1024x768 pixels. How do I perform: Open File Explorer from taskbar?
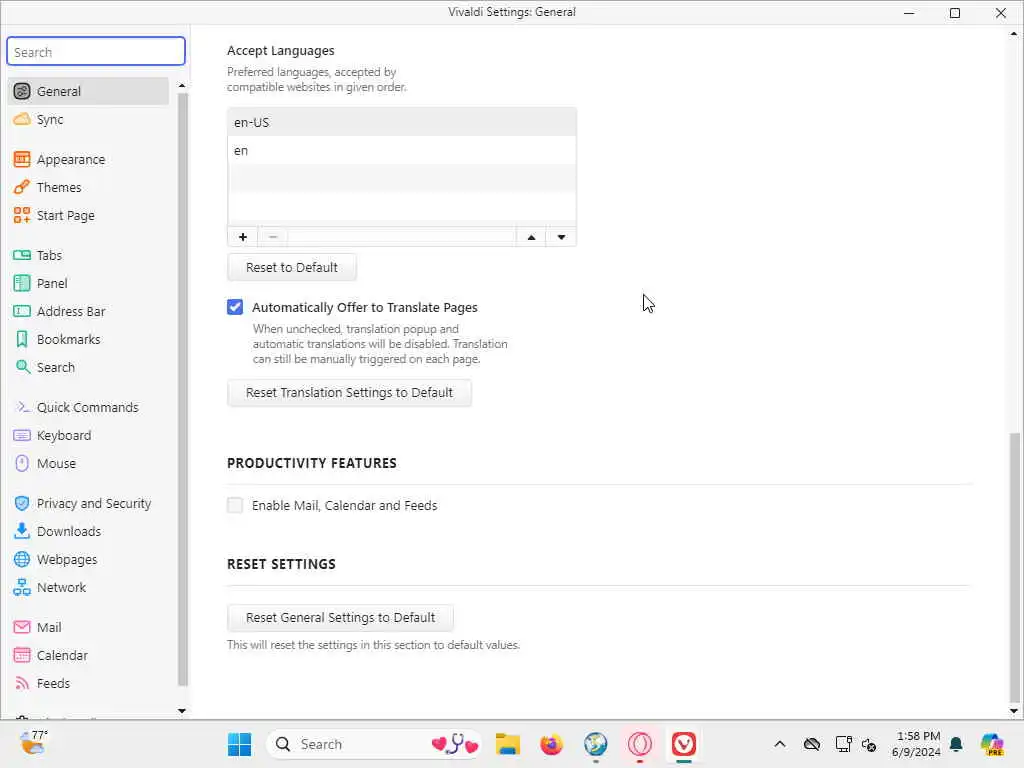point(507,744)
